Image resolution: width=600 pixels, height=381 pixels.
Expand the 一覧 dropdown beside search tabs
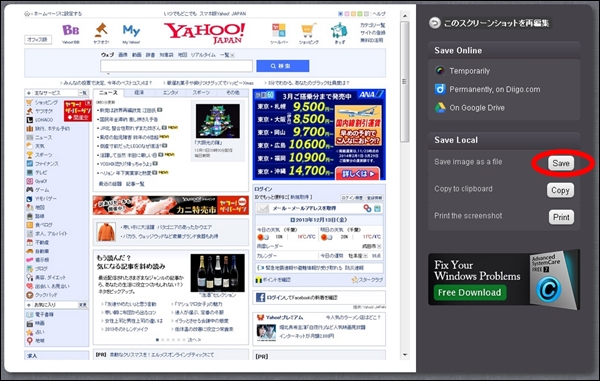tap(227, 55)
